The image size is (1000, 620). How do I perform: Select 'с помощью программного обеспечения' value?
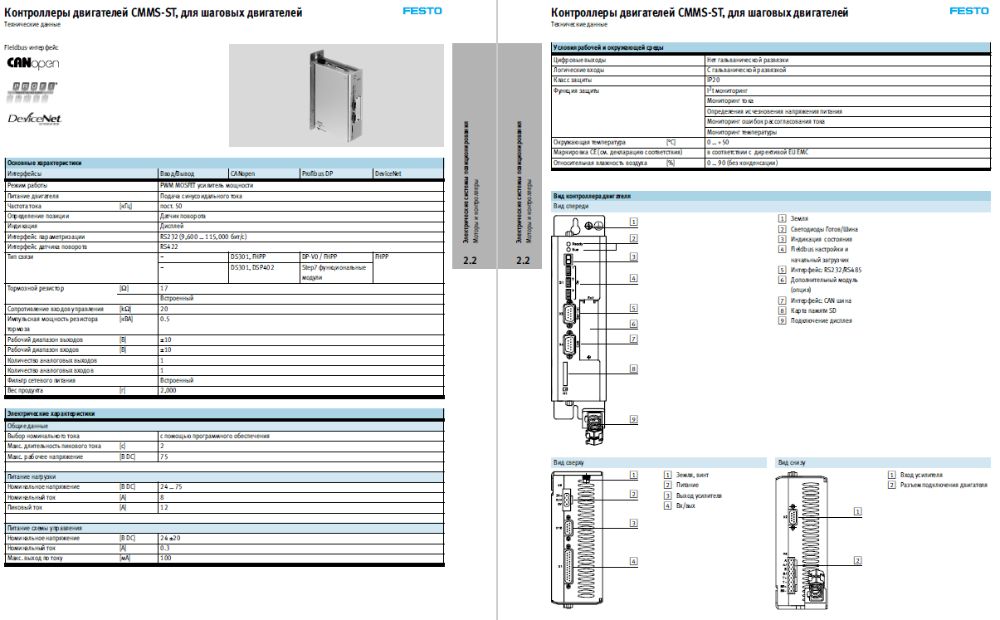pos(215,436)
